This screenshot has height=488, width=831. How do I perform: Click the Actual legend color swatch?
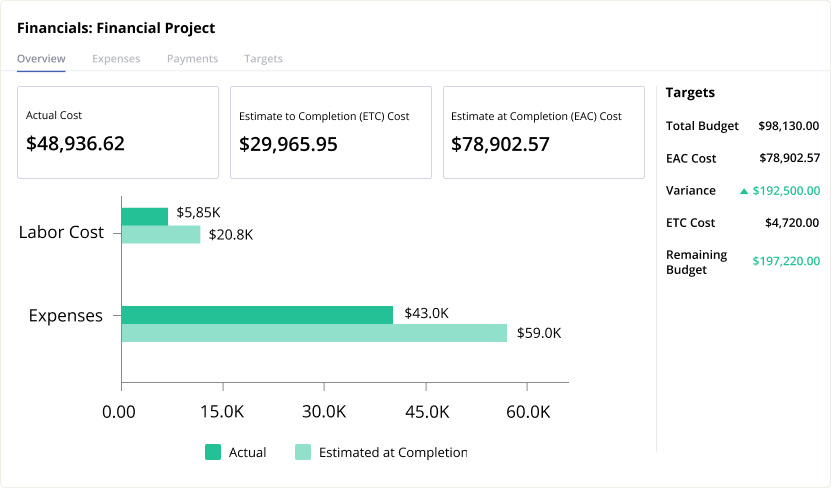pyautogui.click(x=213, y=452)
